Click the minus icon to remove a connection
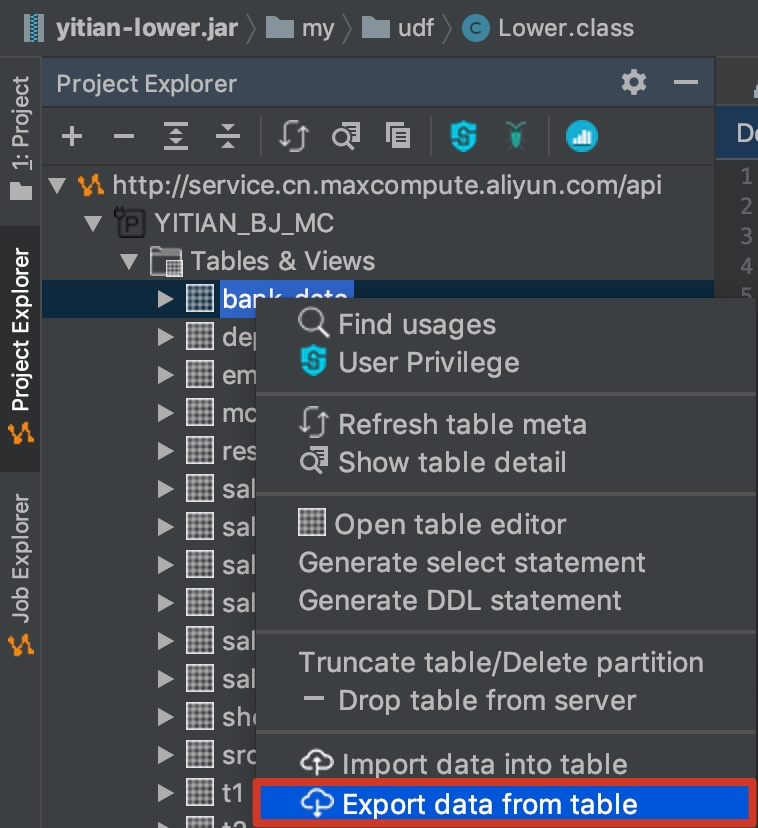 [x=124, y=137]
